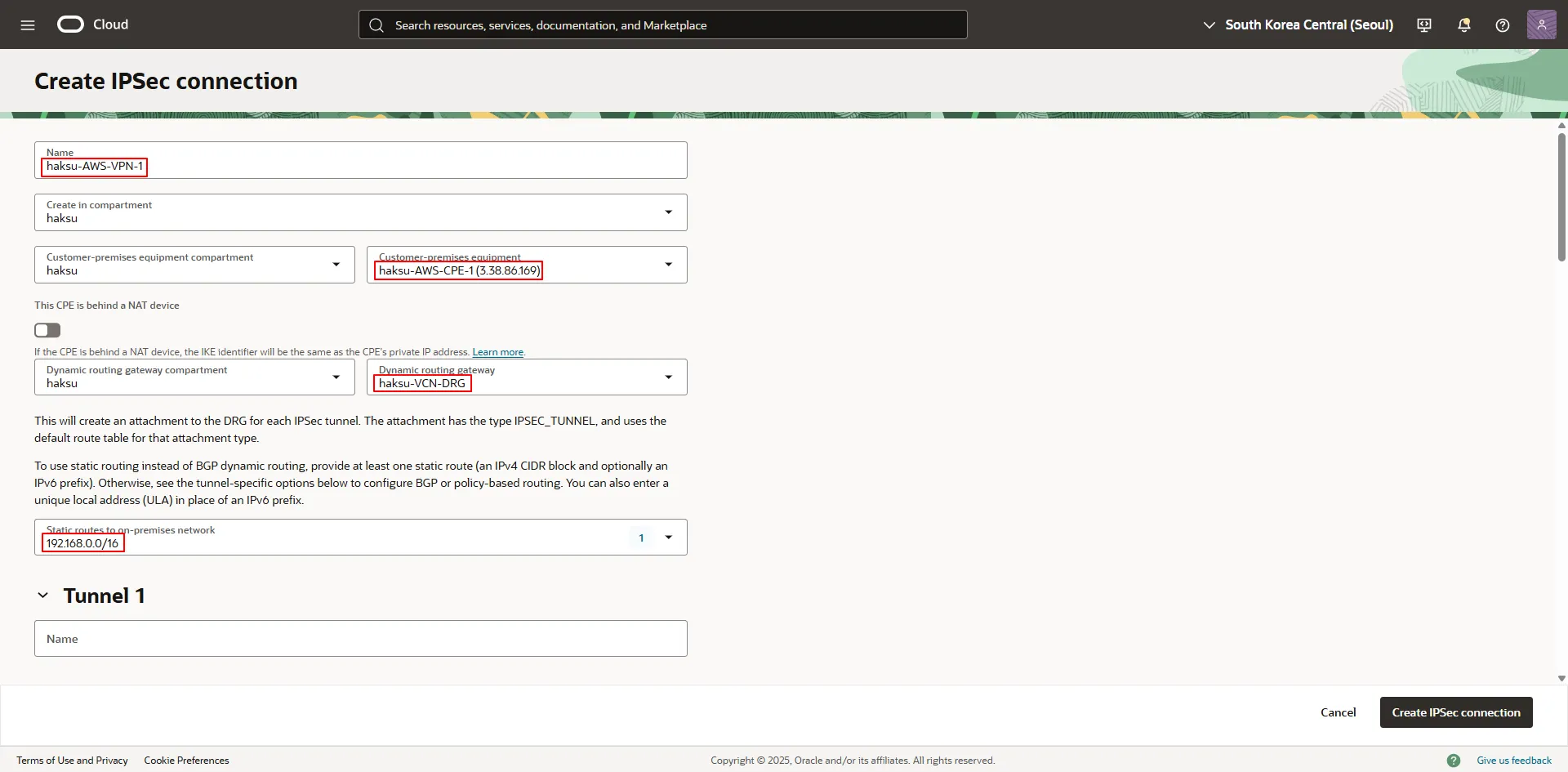The image size is (1568, 772).
Task: Open Terms of Use and Privacy
Action: click(x=72, y=761)
